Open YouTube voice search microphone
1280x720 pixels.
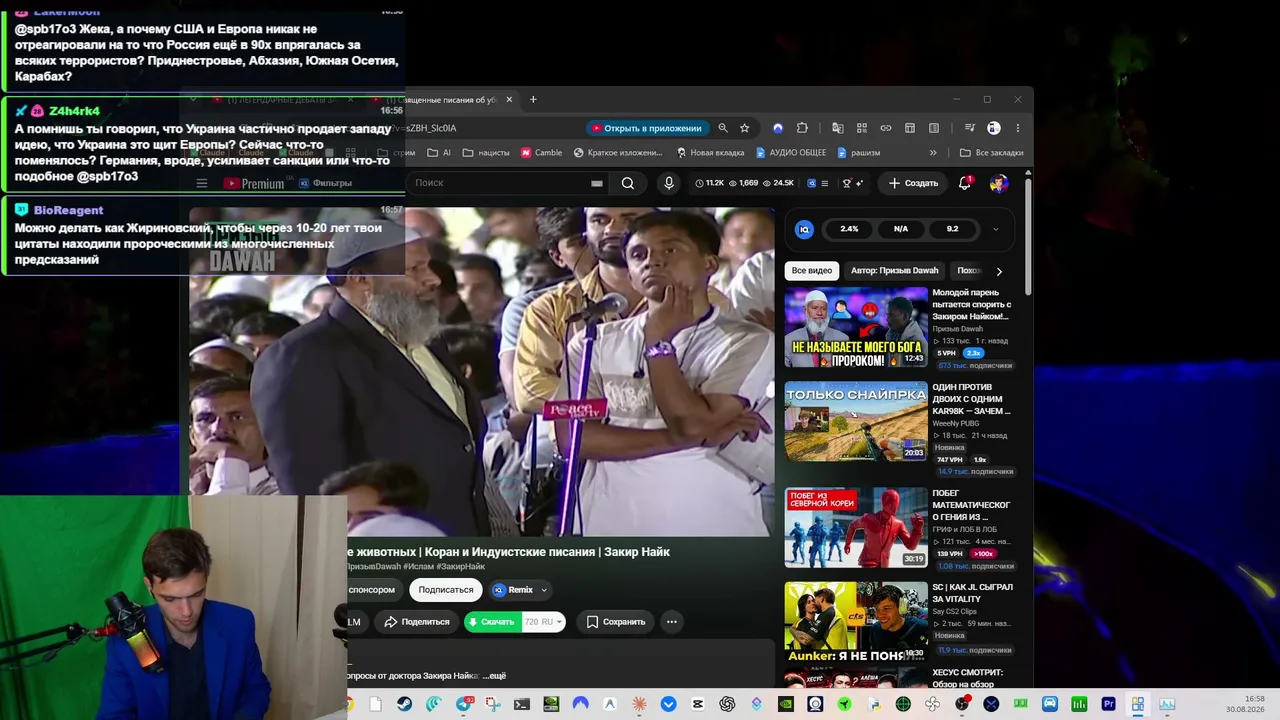tap(669, 183)
